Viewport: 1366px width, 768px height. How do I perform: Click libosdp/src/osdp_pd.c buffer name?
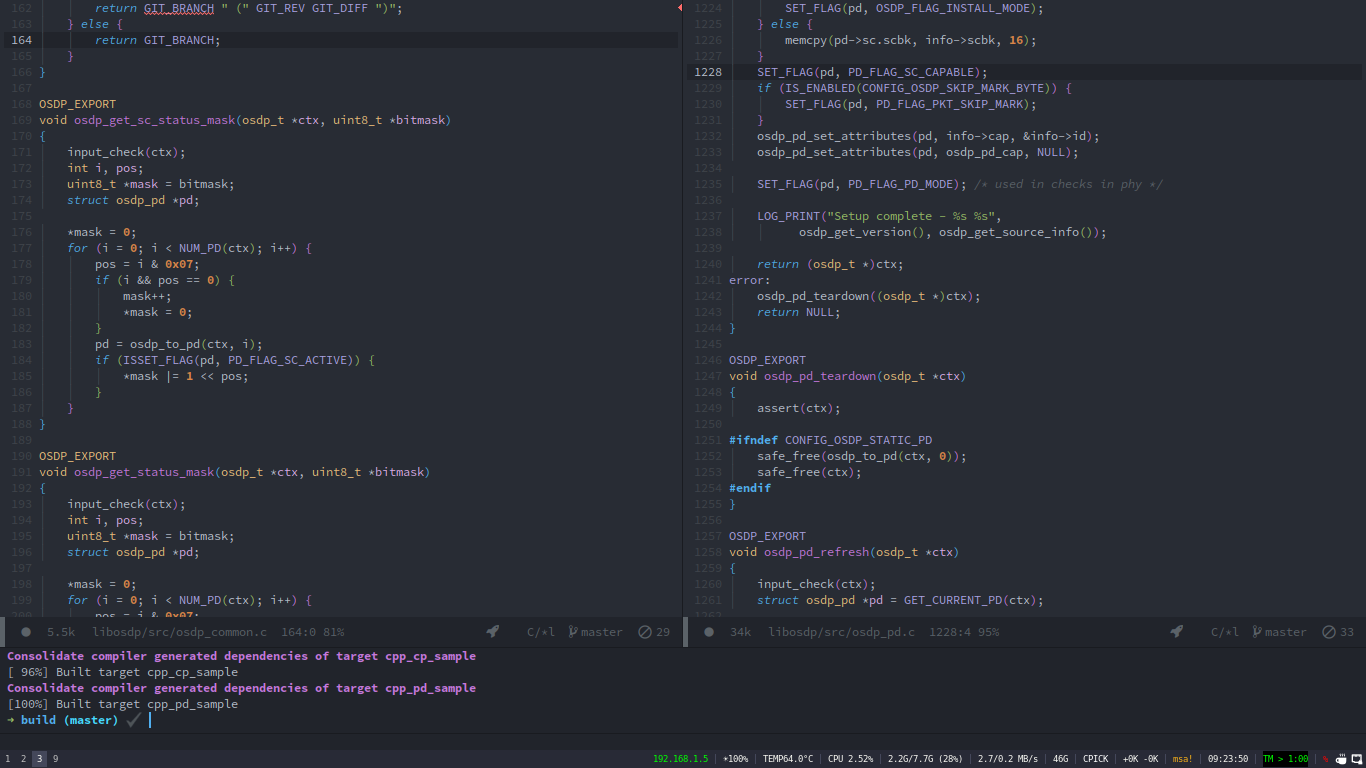click(842, 632)
